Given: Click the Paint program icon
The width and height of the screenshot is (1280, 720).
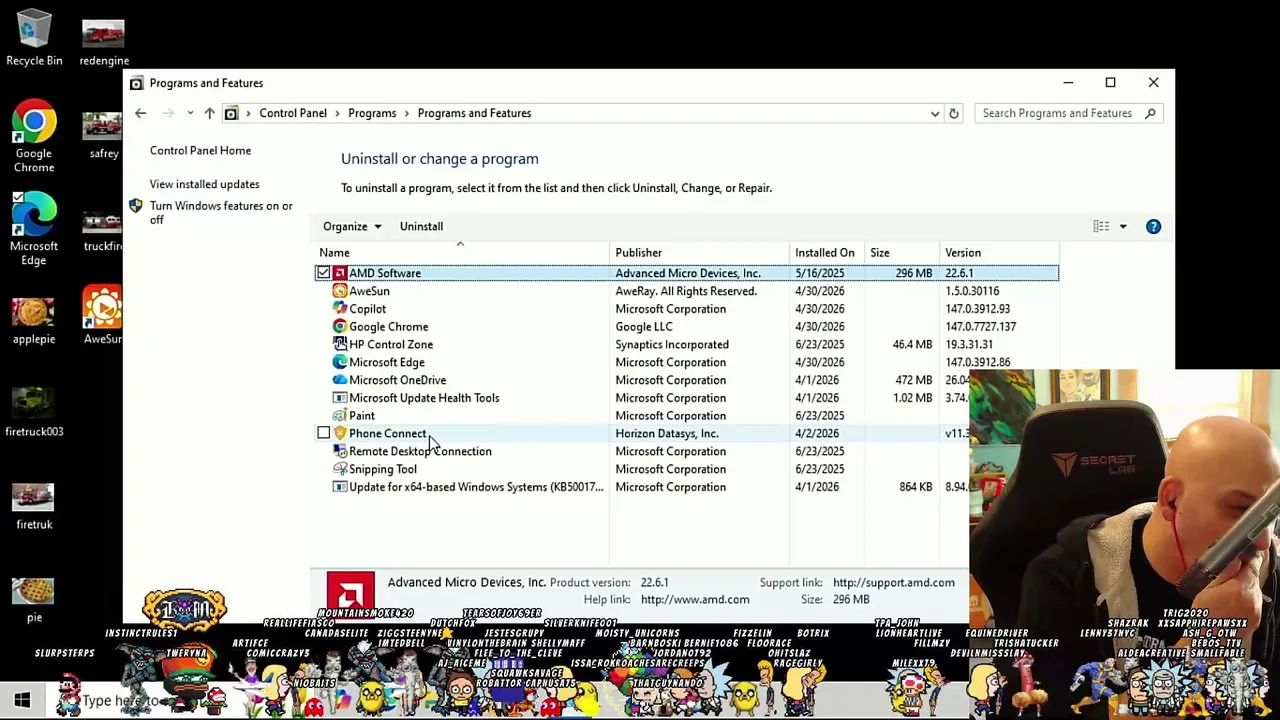Looking at the screenshot, I should click(340, 416).
